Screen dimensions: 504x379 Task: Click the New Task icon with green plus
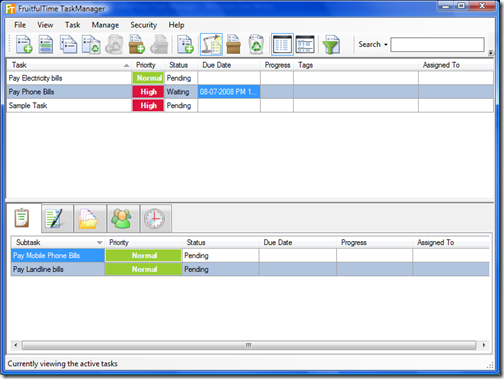point(24,44)
